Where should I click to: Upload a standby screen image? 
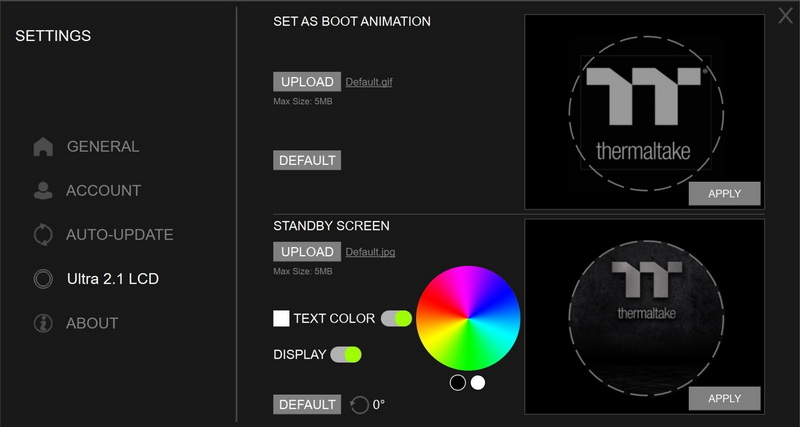pyautogui.click(x=307, y=252)
